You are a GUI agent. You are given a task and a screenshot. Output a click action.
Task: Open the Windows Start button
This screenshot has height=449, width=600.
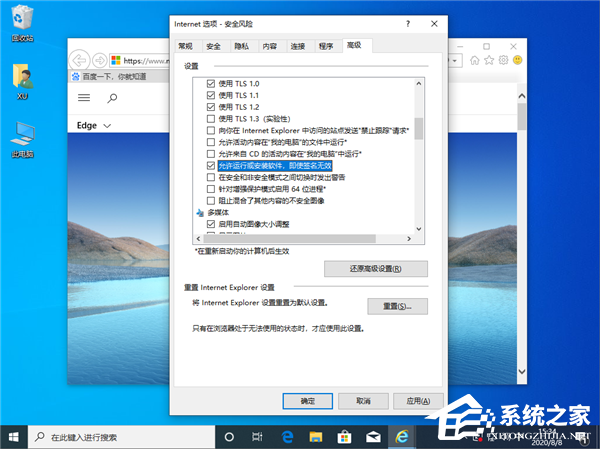click(14, 437)
